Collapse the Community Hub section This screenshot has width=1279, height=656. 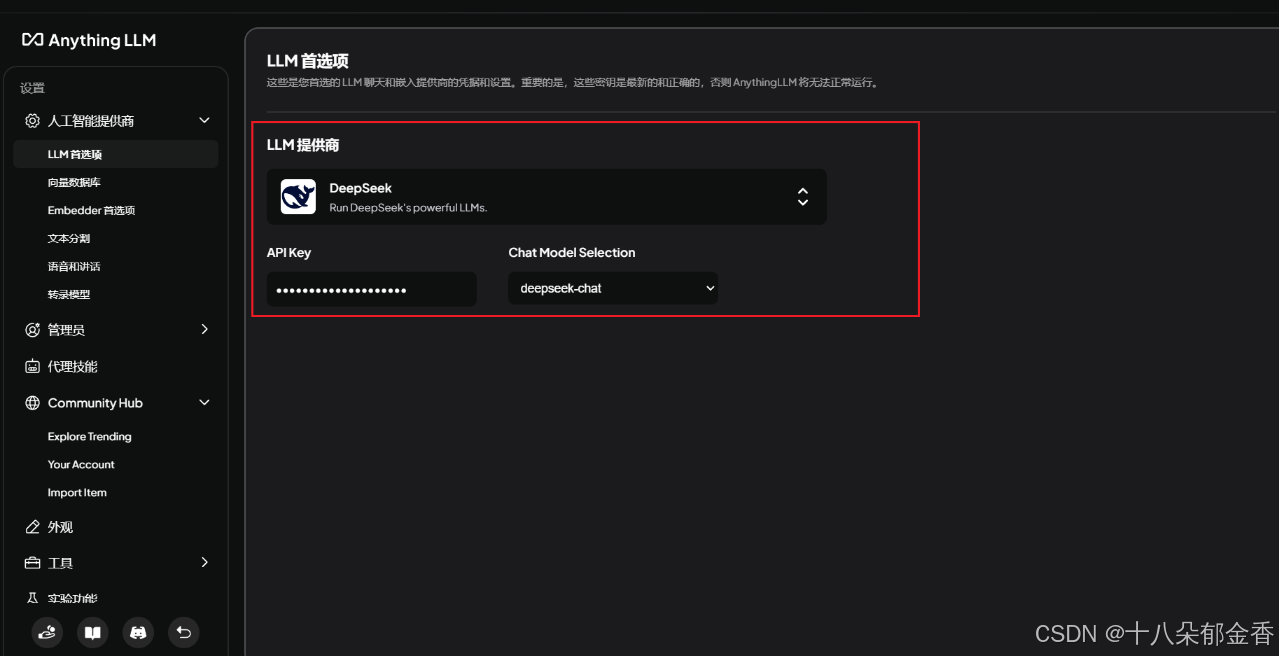click(204, 402)
